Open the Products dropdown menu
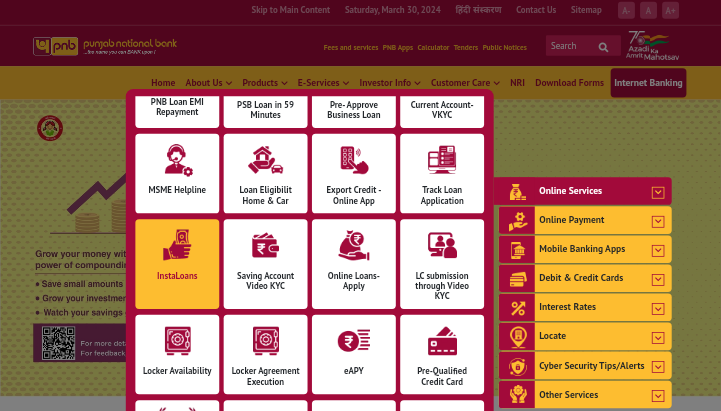This screenshot has height=411, width=721. [x=264, y=83]
